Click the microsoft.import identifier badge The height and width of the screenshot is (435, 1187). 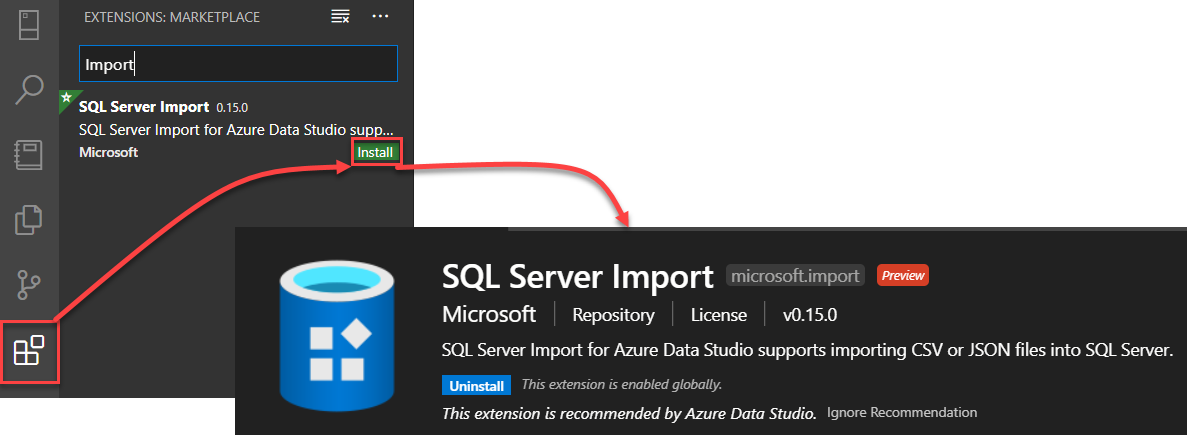[x=794, y=275]
